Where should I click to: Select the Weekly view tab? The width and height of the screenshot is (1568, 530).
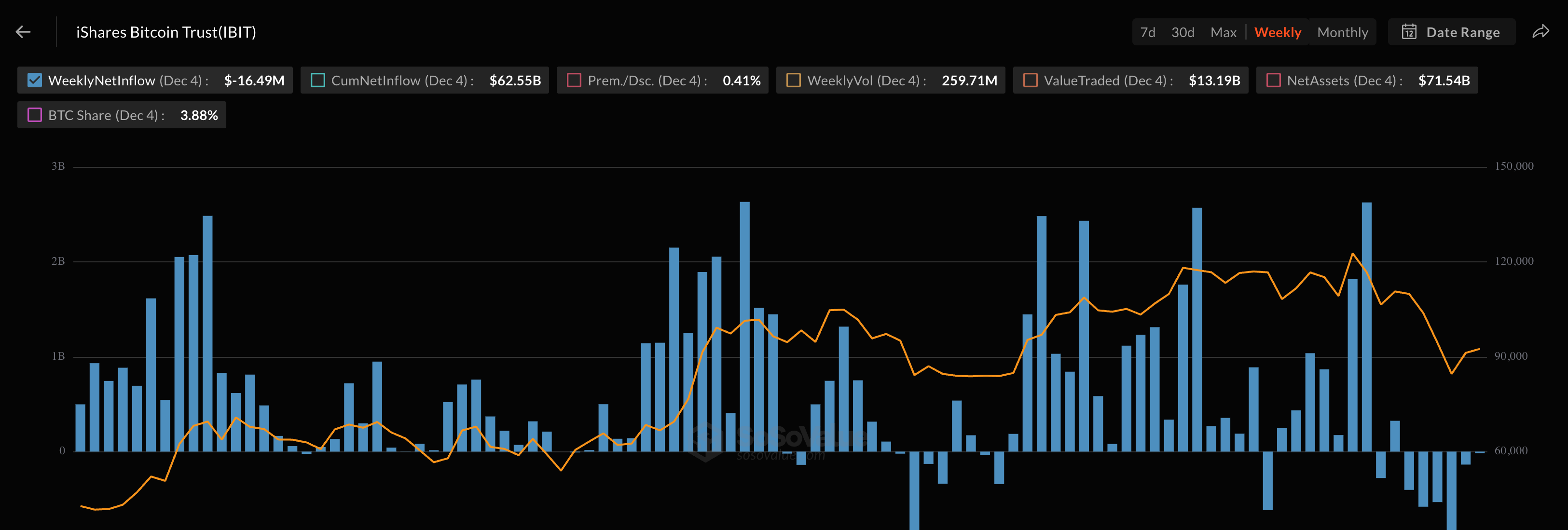[x=1277, y=32]
